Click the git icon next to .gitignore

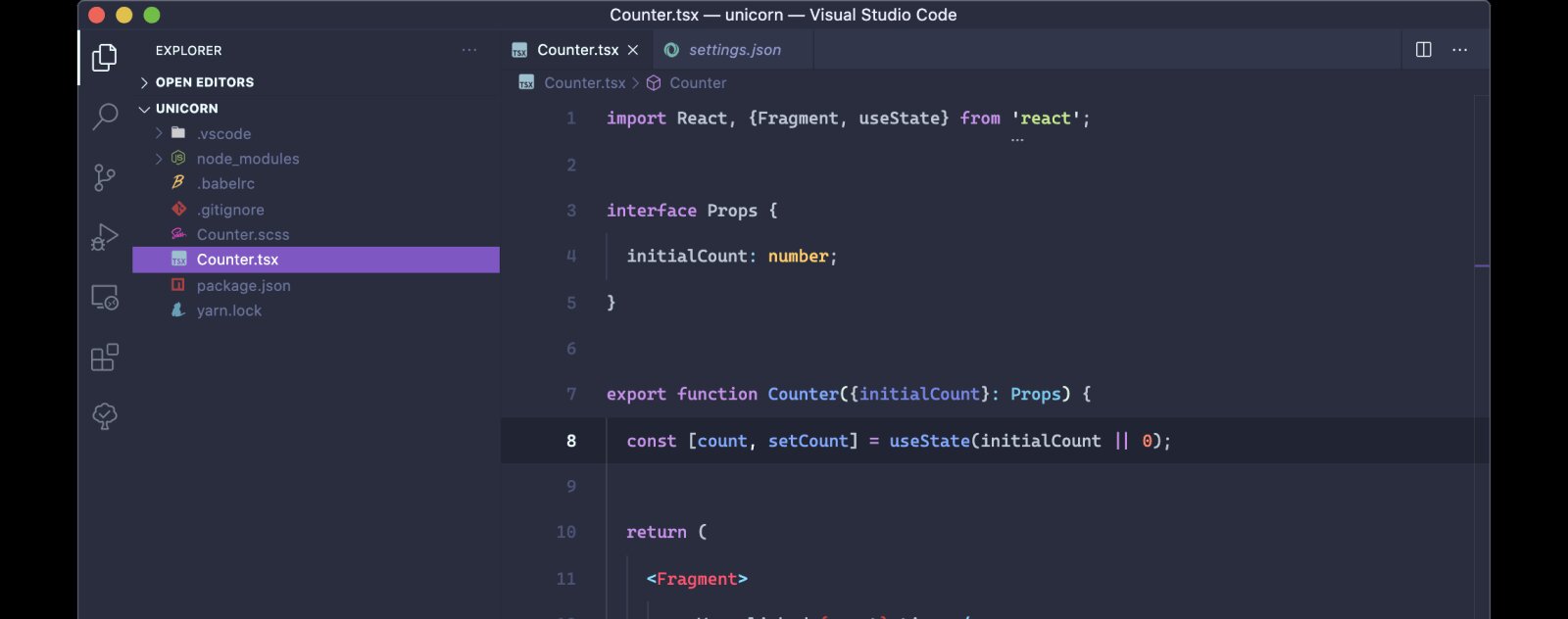point(178,209)
